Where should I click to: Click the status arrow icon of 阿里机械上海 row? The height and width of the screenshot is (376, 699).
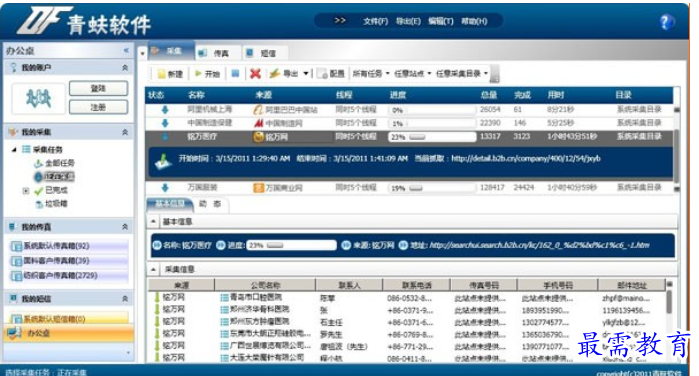click(165, 110)
